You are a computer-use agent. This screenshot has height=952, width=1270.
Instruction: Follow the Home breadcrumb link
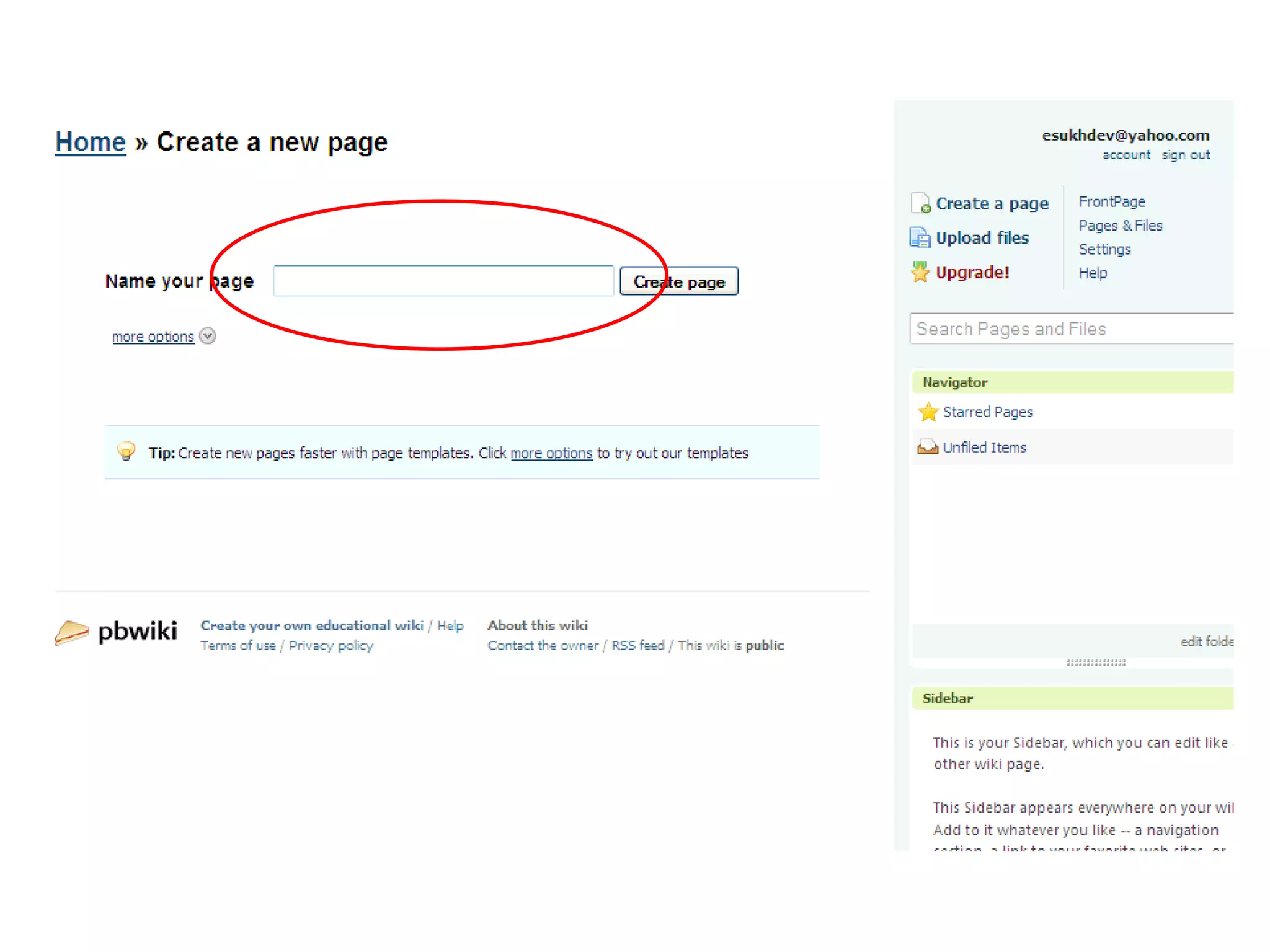[91, 142]
